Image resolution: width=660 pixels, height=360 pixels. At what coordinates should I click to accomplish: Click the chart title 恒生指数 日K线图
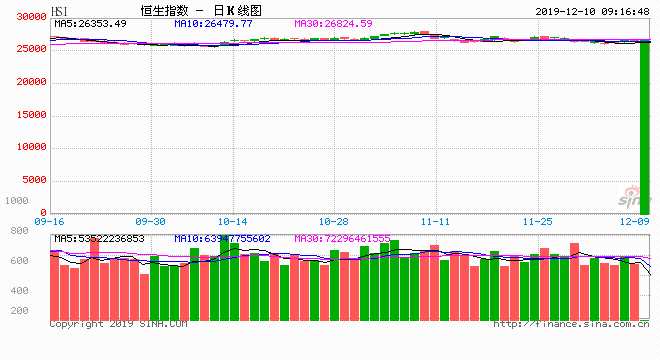click(201, 11)
